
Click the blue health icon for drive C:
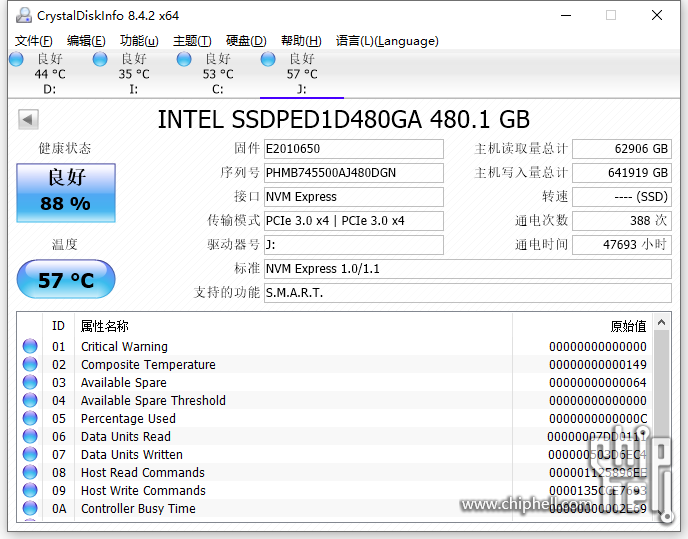point(184,59)
